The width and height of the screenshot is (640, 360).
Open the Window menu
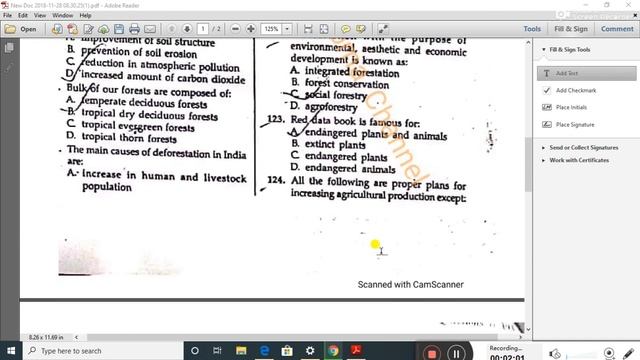pyautogui.click(x=62, y=16)
